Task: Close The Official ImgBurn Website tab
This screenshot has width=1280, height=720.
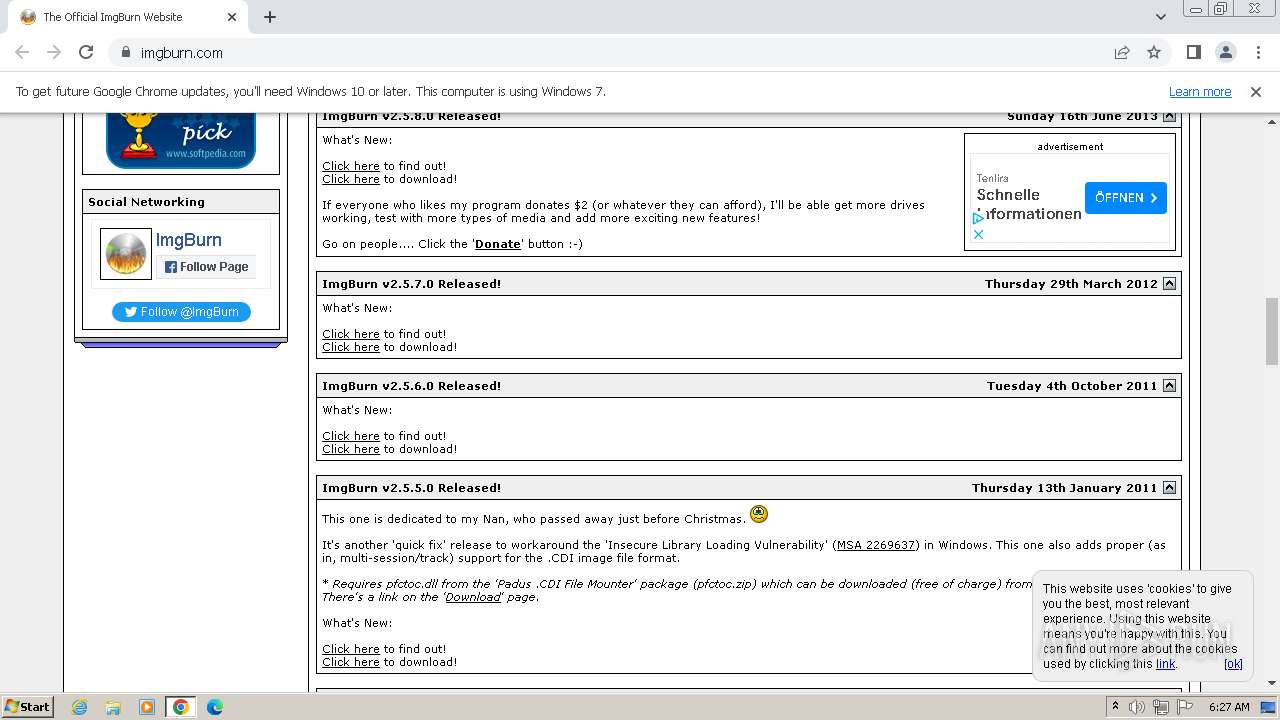Action: pyautogui.click(x=232, y=17)
